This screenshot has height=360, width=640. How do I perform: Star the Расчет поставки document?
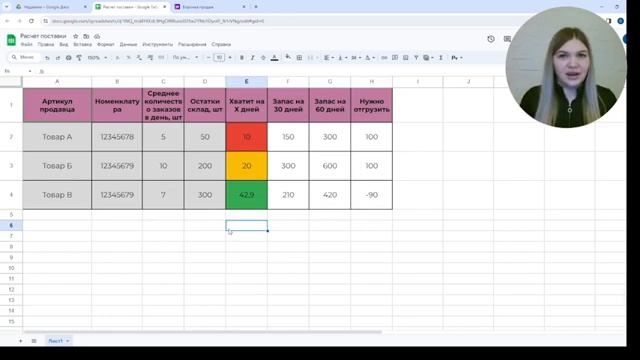click(76, 36)
